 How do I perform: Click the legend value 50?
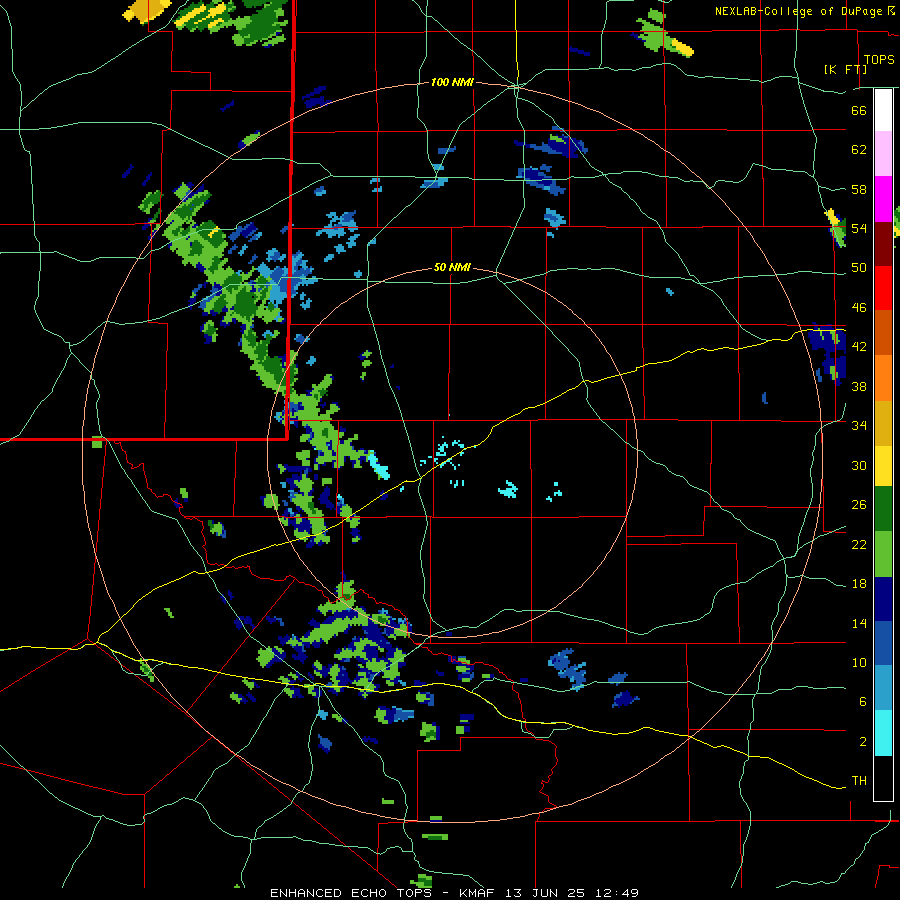click(x=859, y=267)
